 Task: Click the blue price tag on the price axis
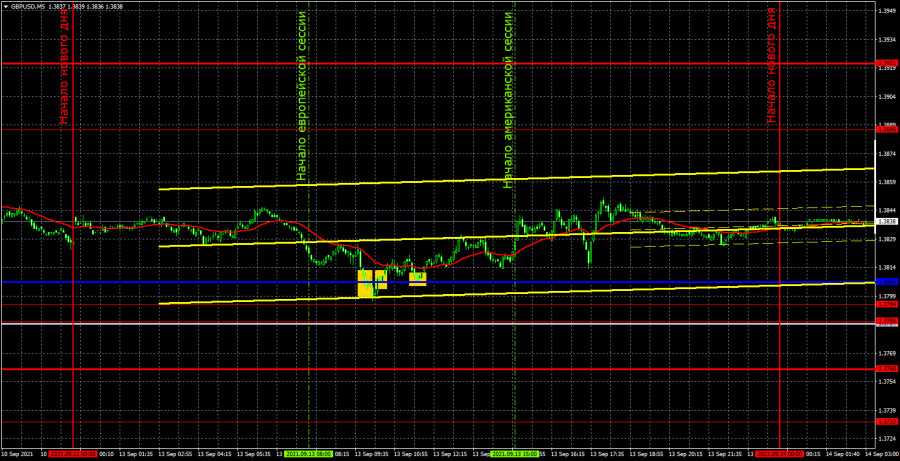886,282
